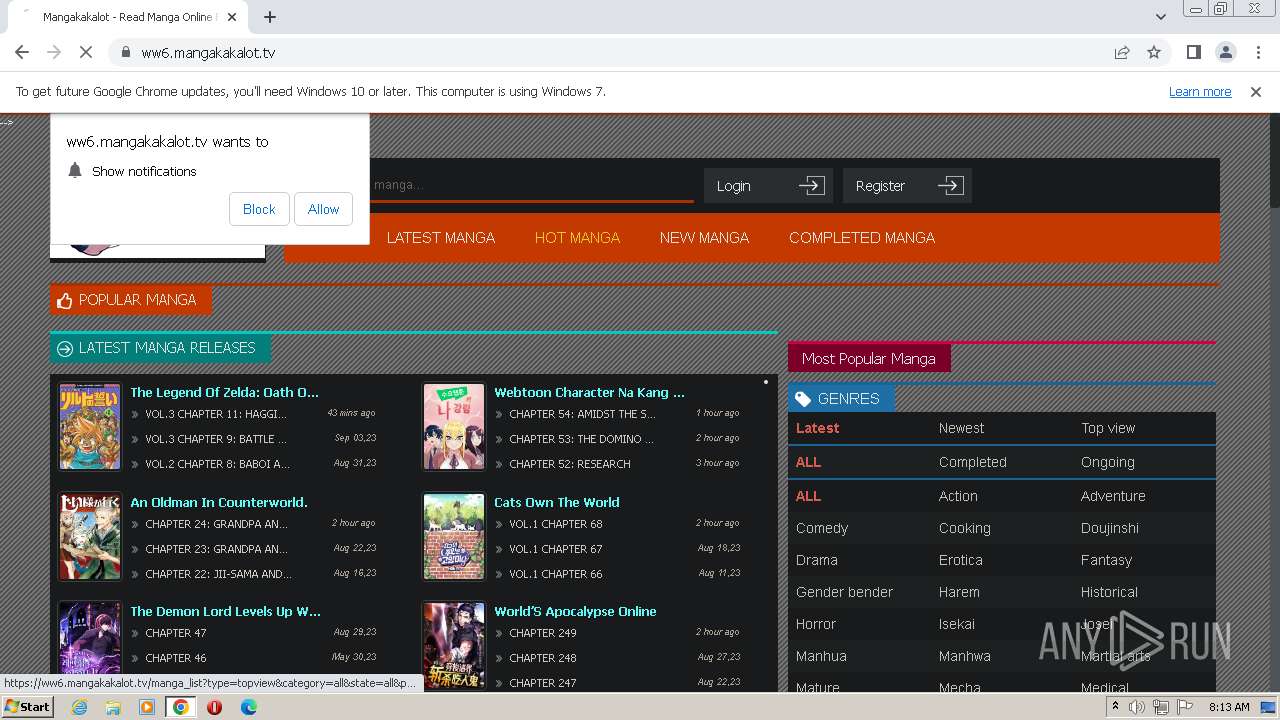Select the Comedy genre
Image resolution: width=1280 pixels, height=720 pixels.
coord(822,528)
